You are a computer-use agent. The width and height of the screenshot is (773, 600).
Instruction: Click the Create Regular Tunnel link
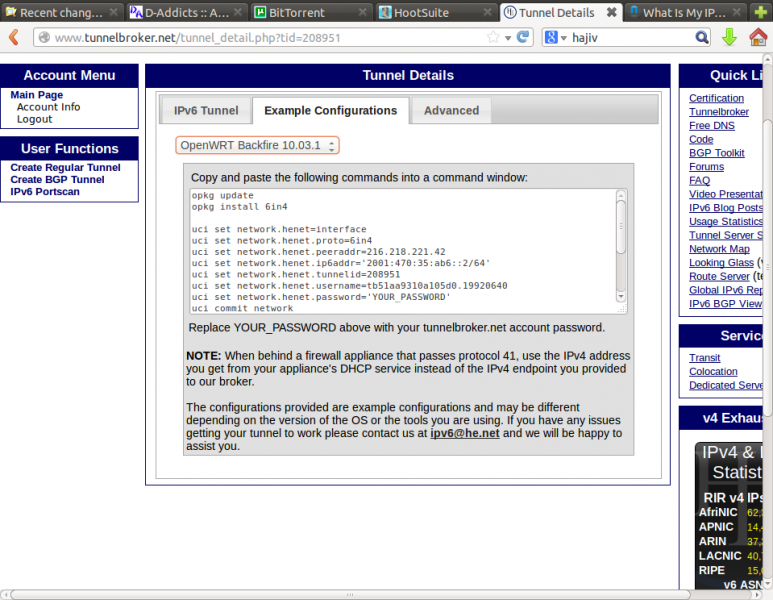pos(66,168)
